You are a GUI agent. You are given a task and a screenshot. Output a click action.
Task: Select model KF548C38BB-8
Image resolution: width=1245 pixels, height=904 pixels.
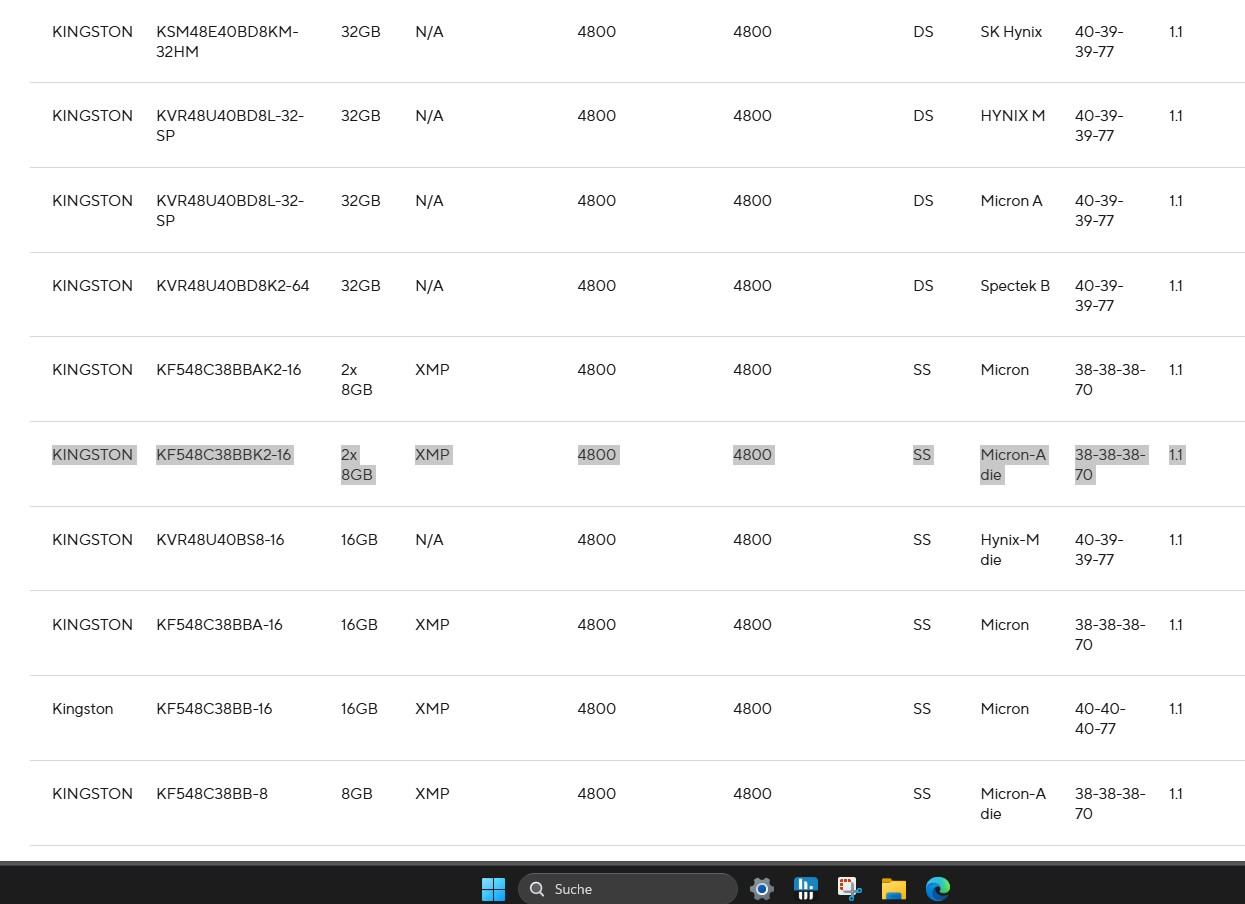click(x=212, y=794)
